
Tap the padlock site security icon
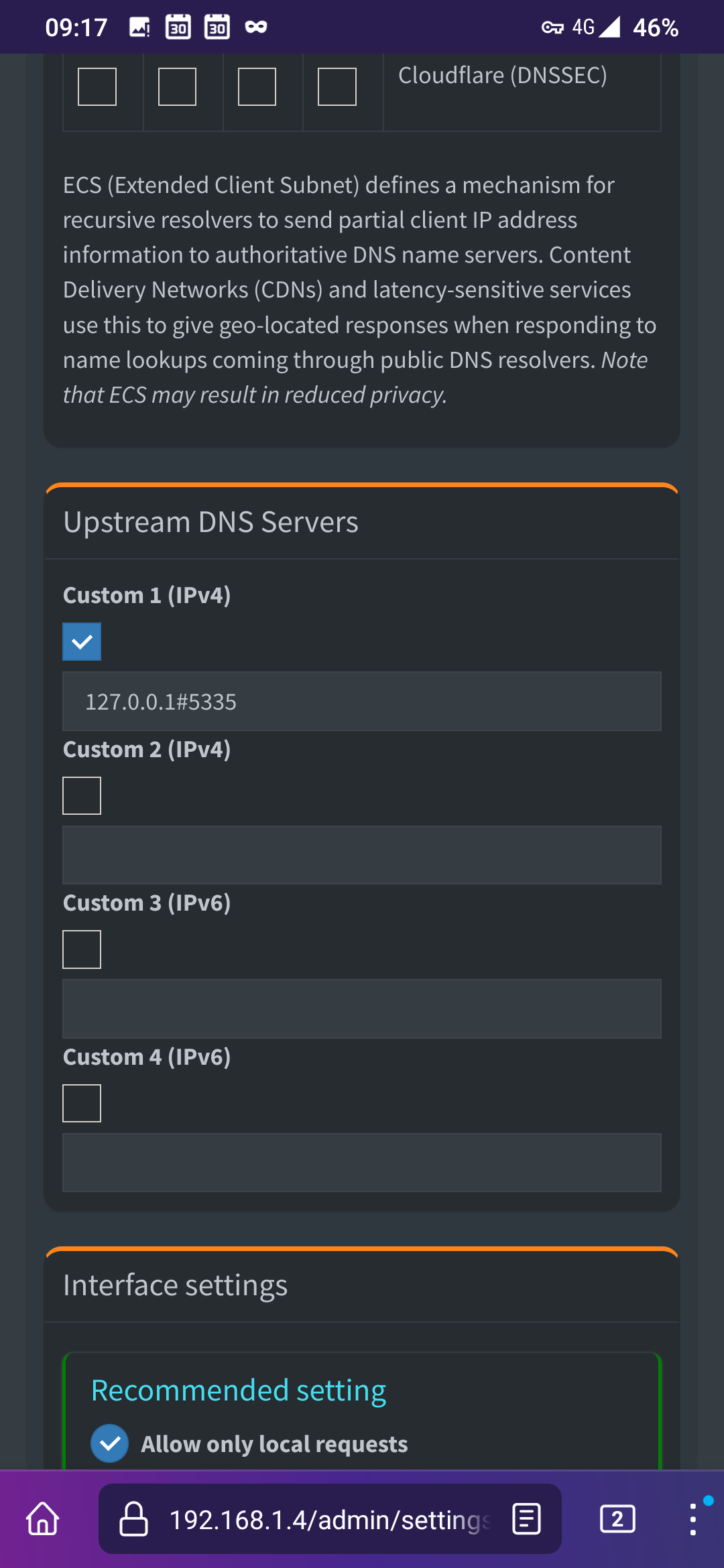coord(133,1518)
